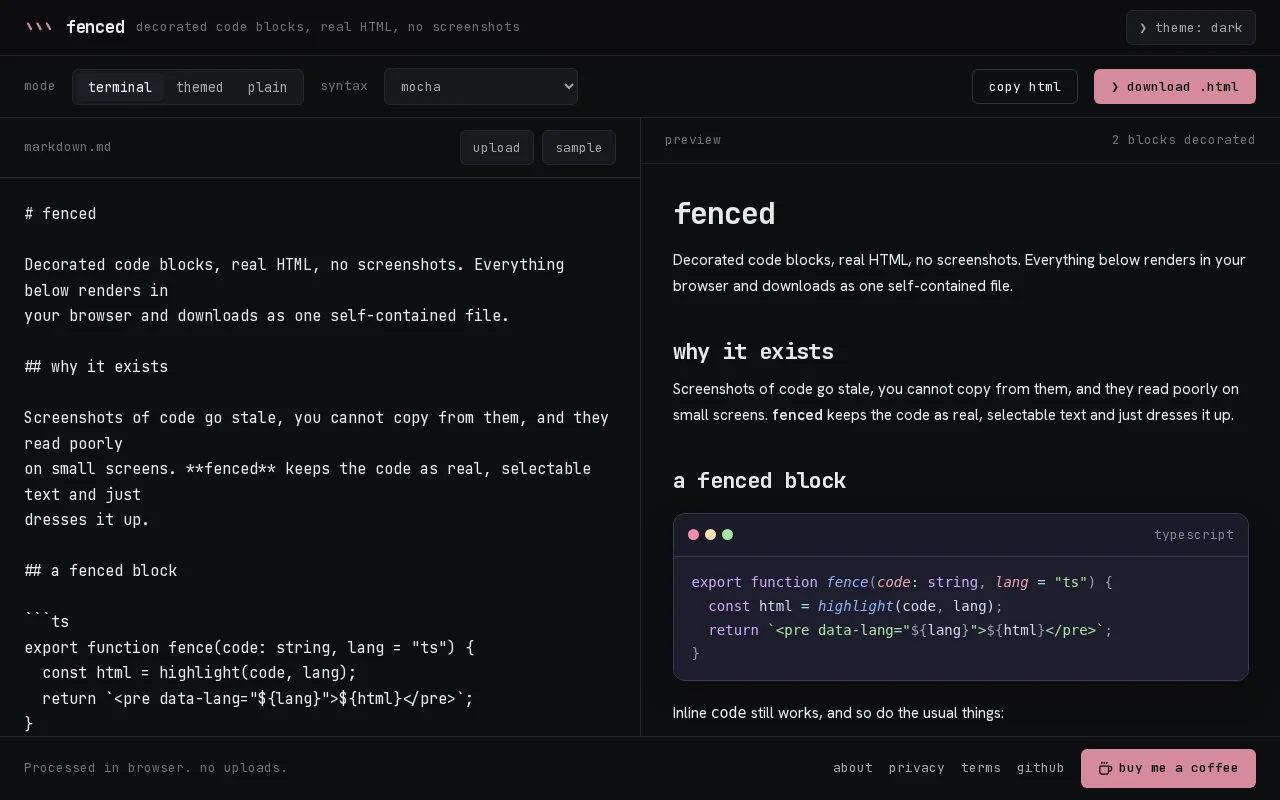Click the tagline 'decorated code blocks, real HTML, no screenshots'
The height and width of the screenshot is (800, 1280).
(x=328, y=27)
